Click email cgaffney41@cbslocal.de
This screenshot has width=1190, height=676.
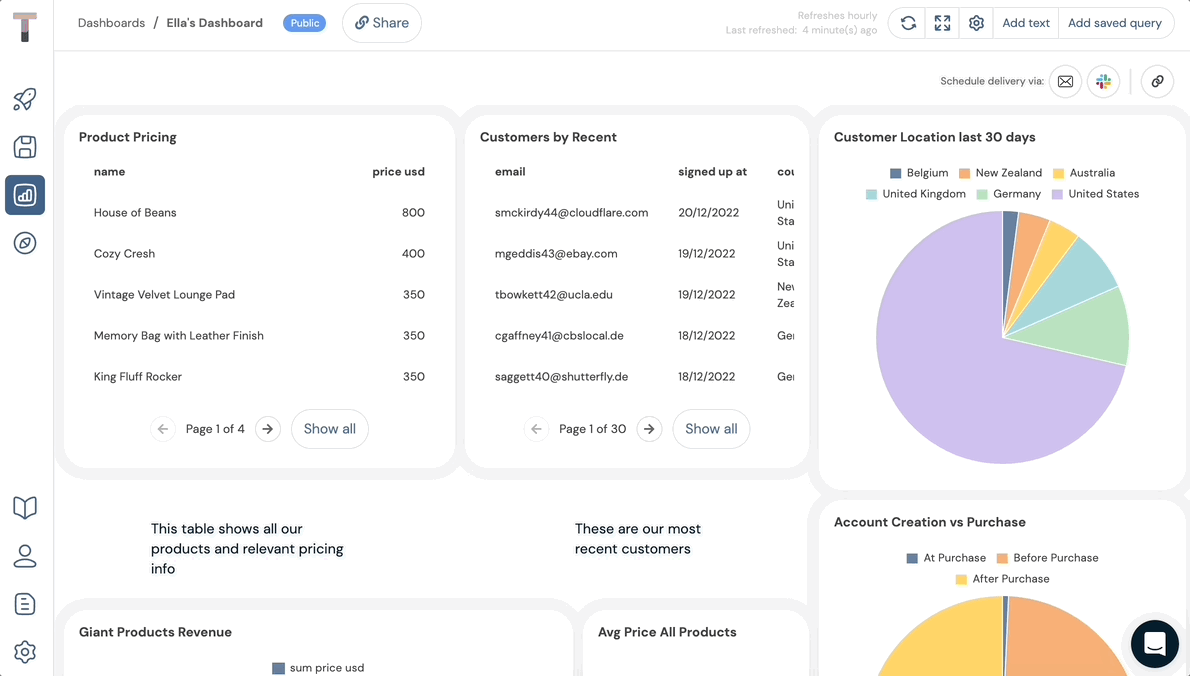pos(559,336)
